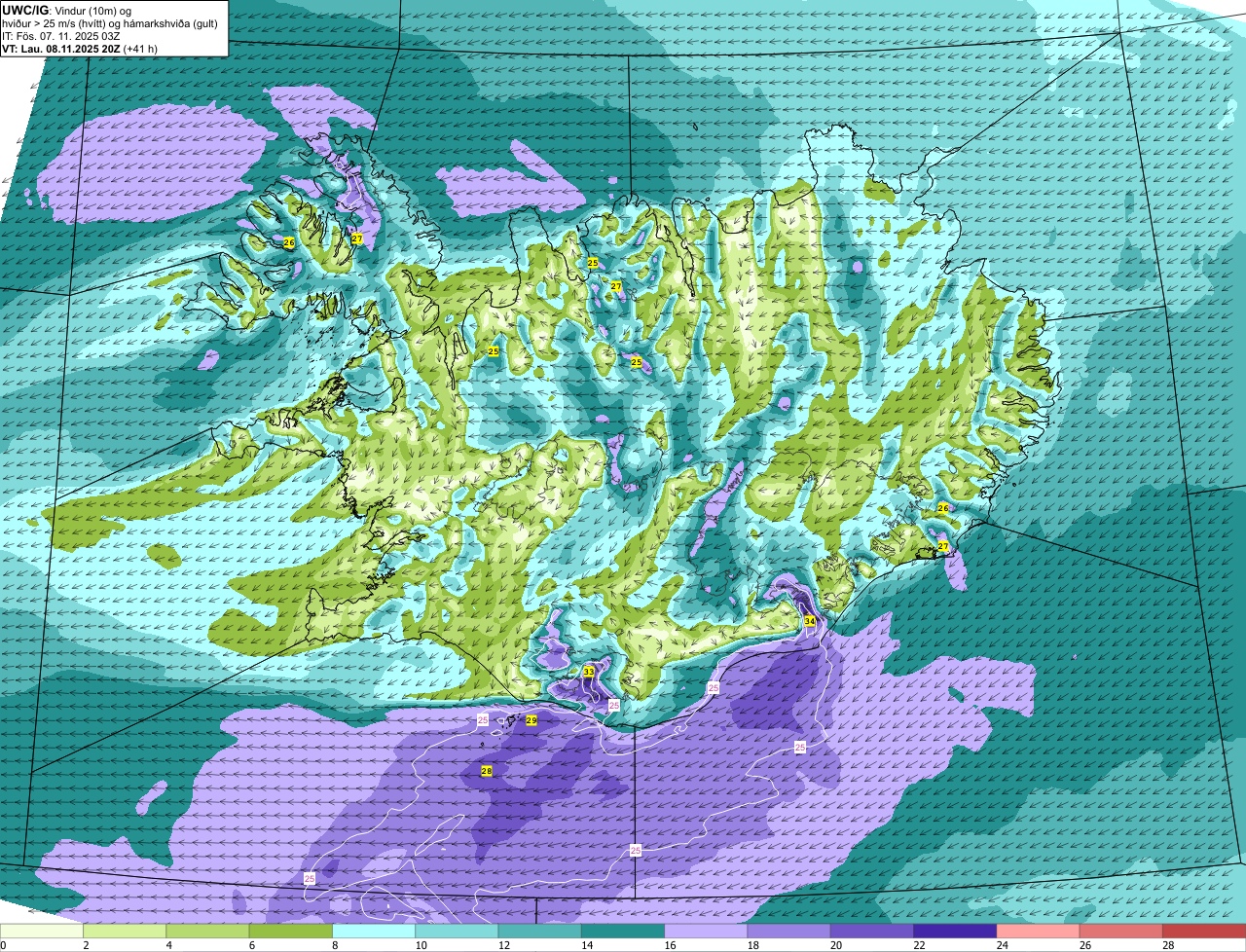
Task: Click the 6–8 m/s olive green legend swatch
Action: (291, 932)
